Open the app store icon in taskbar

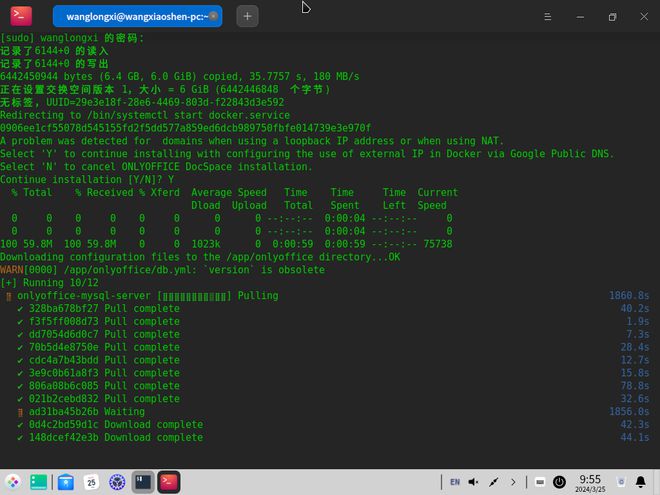tap(65, 482)
